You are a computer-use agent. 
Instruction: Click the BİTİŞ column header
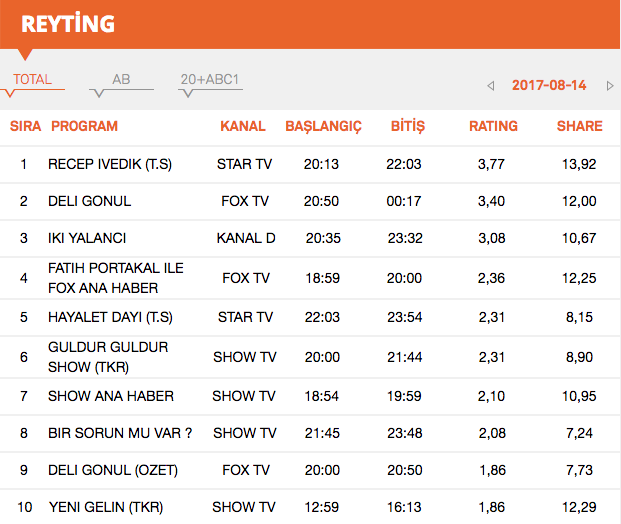click(407, 126)
